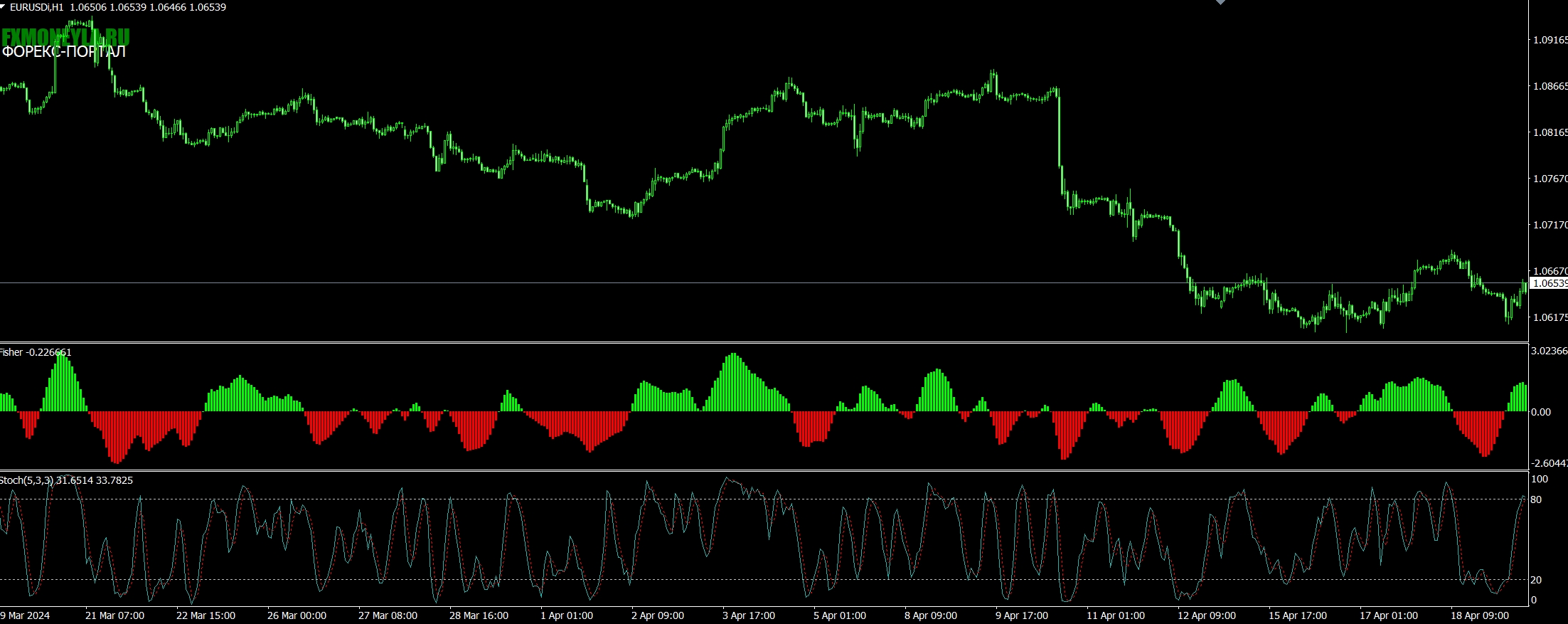Click the 21 Mar 07:00 time label
Screen dimensions: 1568x624
tap(114, 615)
